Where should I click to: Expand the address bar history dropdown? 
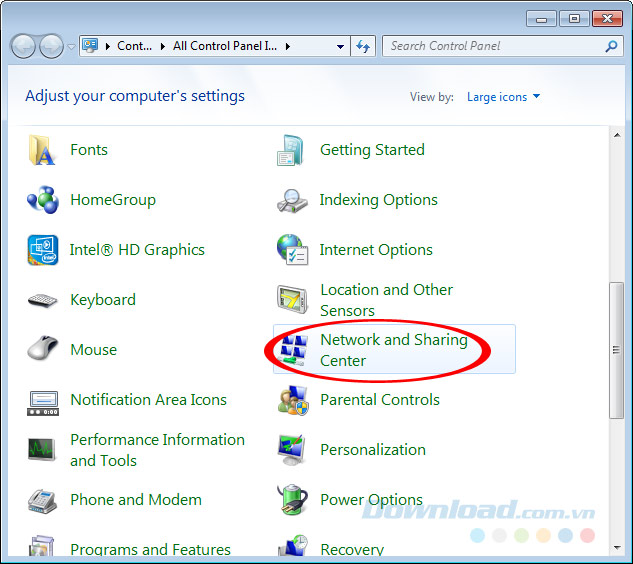[x=340, y=46]
